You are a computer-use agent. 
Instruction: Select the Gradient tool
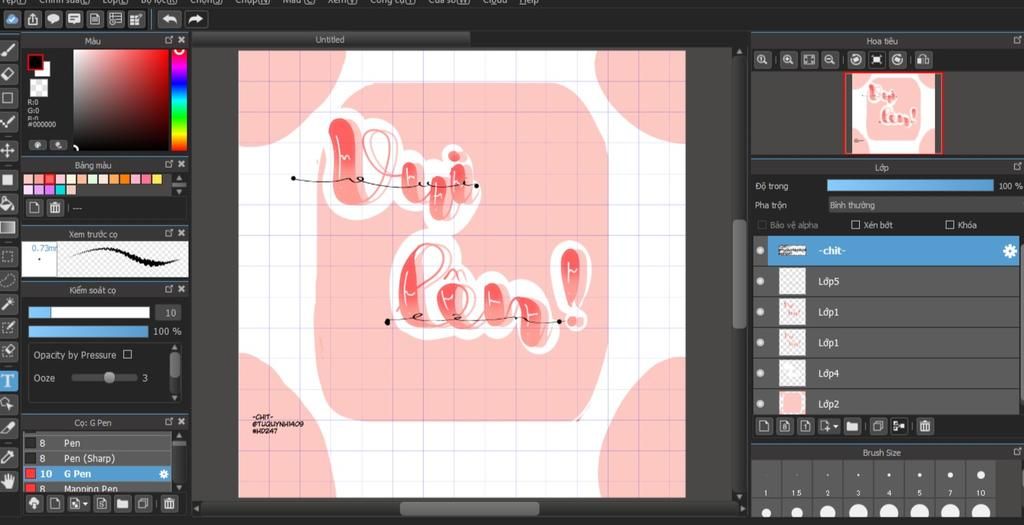click(x=8, y=227)
